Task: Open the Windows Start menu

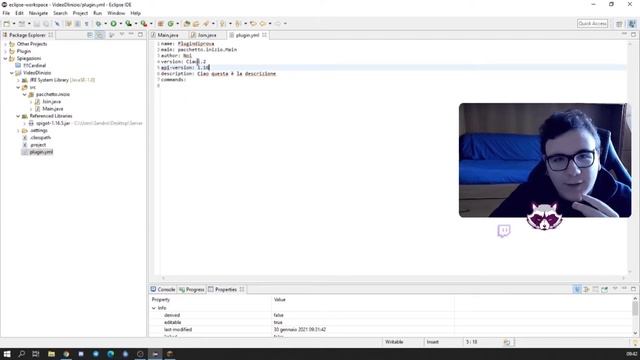Action: (x=7, y=354)
